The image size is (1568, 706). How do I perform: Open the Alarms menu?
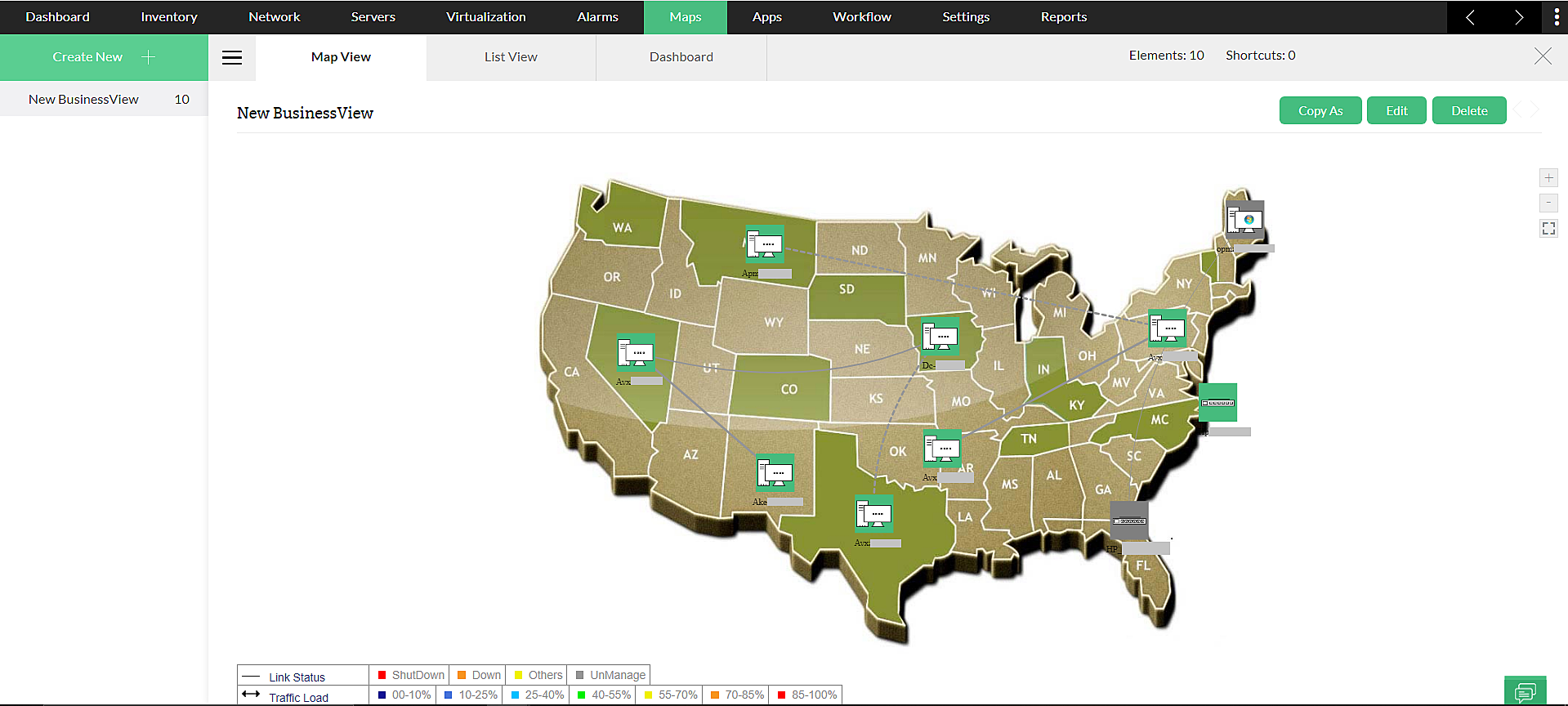(x=597, y=17)
